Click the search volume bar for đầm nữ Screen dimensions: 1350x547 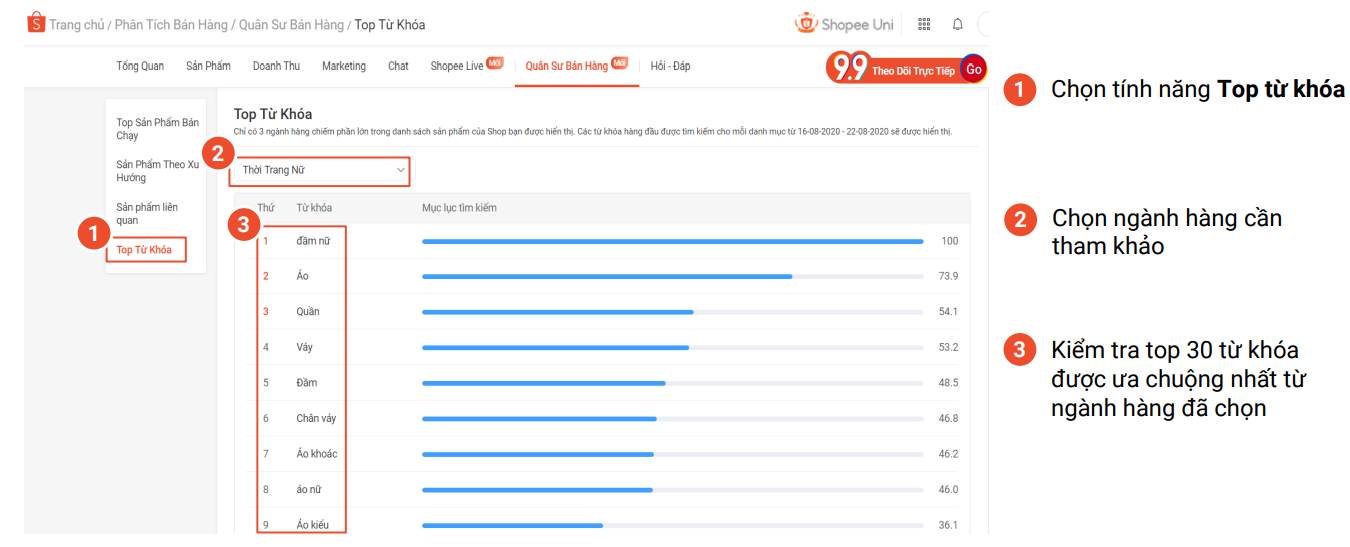(x=672, y=241)
